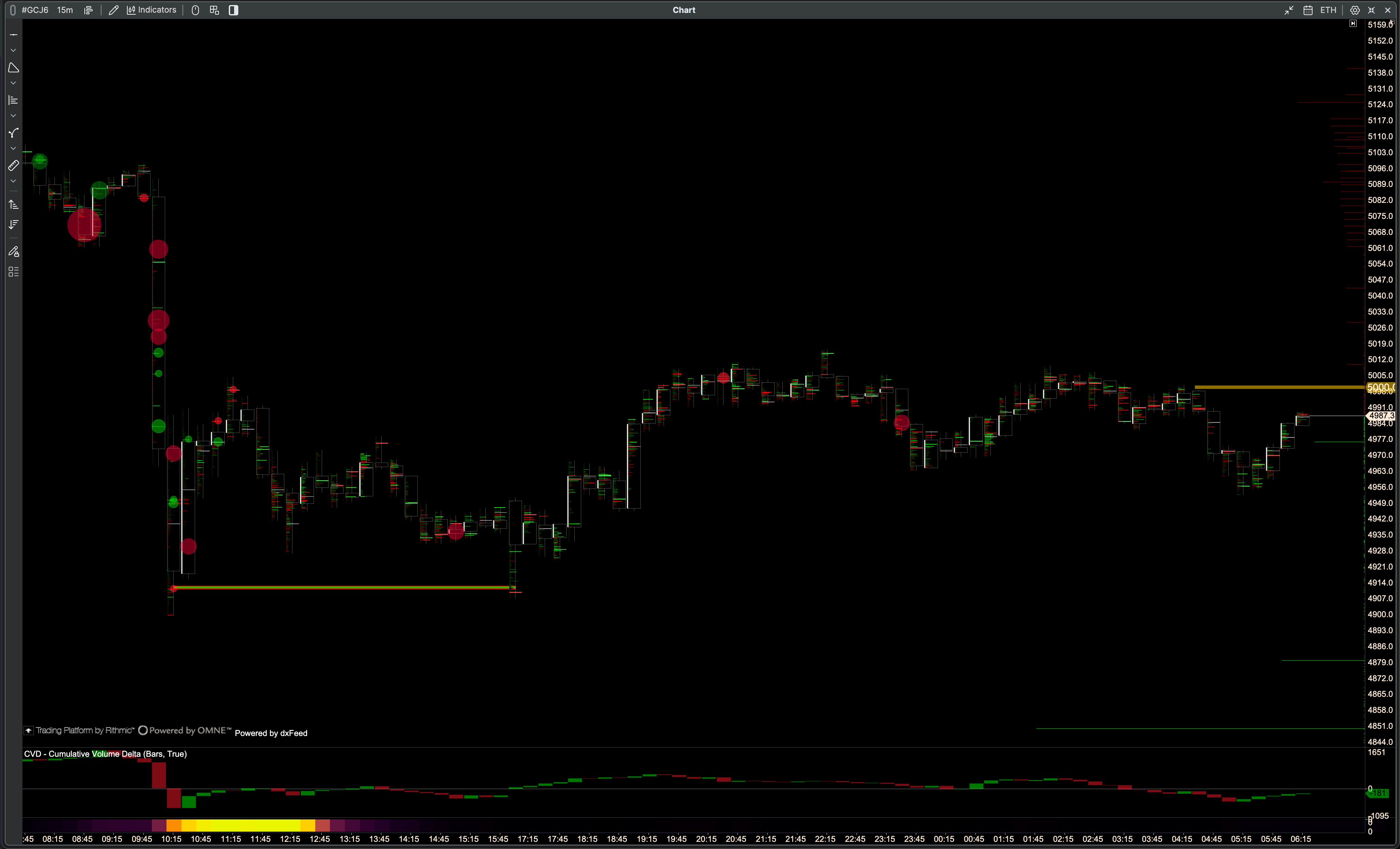This screenshot has width=1400, height=849.
Task: Select the ruler measure tool
Action: [14, 165]
